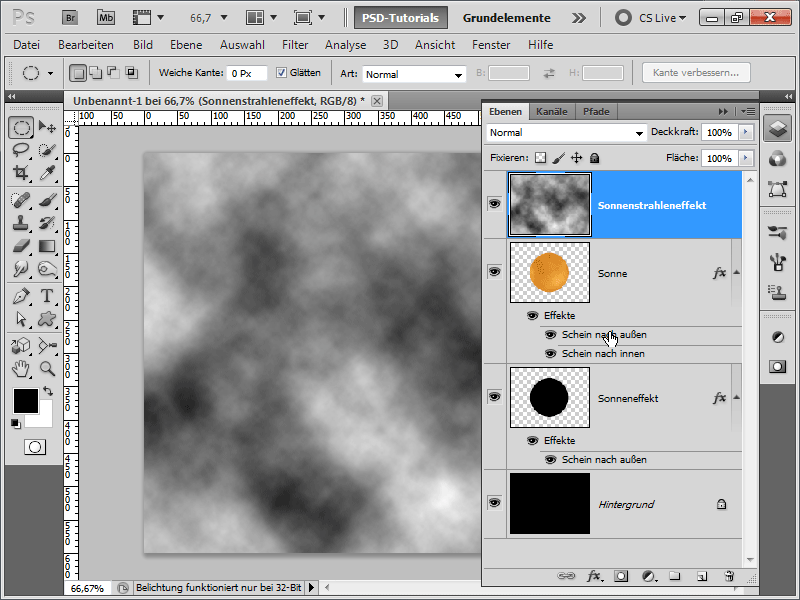Select the Clone Stamp tool
Image resolution: width=800 pixels, height=600 pixels.
pos(21,222)
